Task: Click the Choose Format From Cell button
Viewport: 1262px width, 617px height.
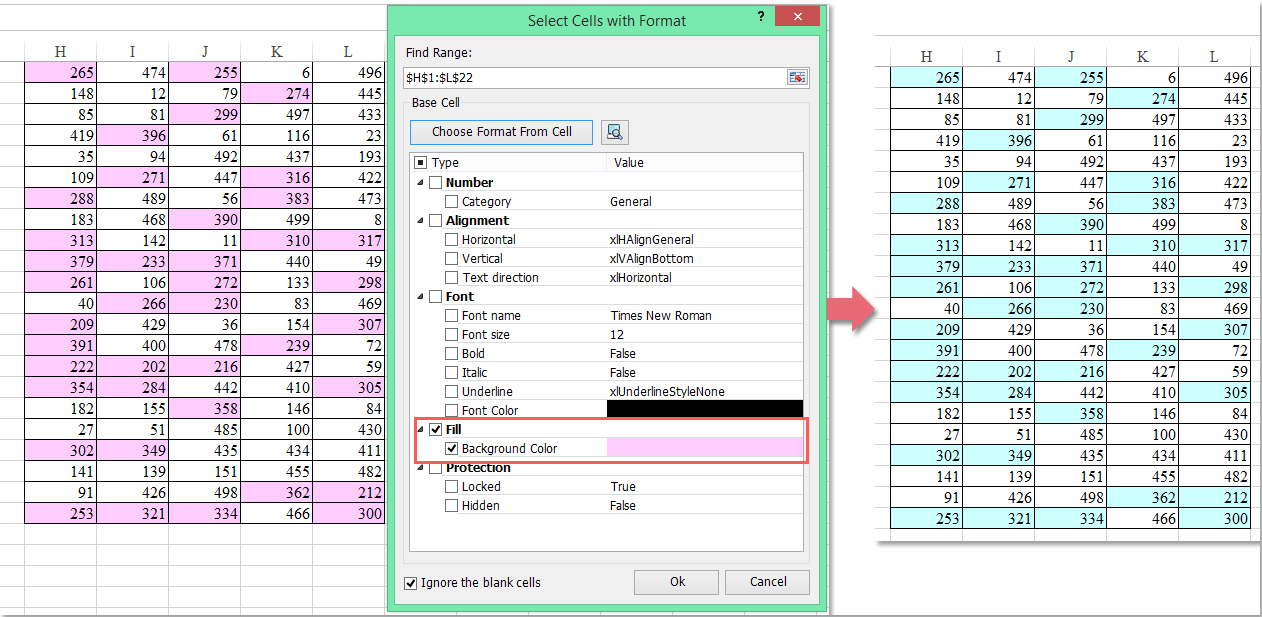Action: point(500,131)
